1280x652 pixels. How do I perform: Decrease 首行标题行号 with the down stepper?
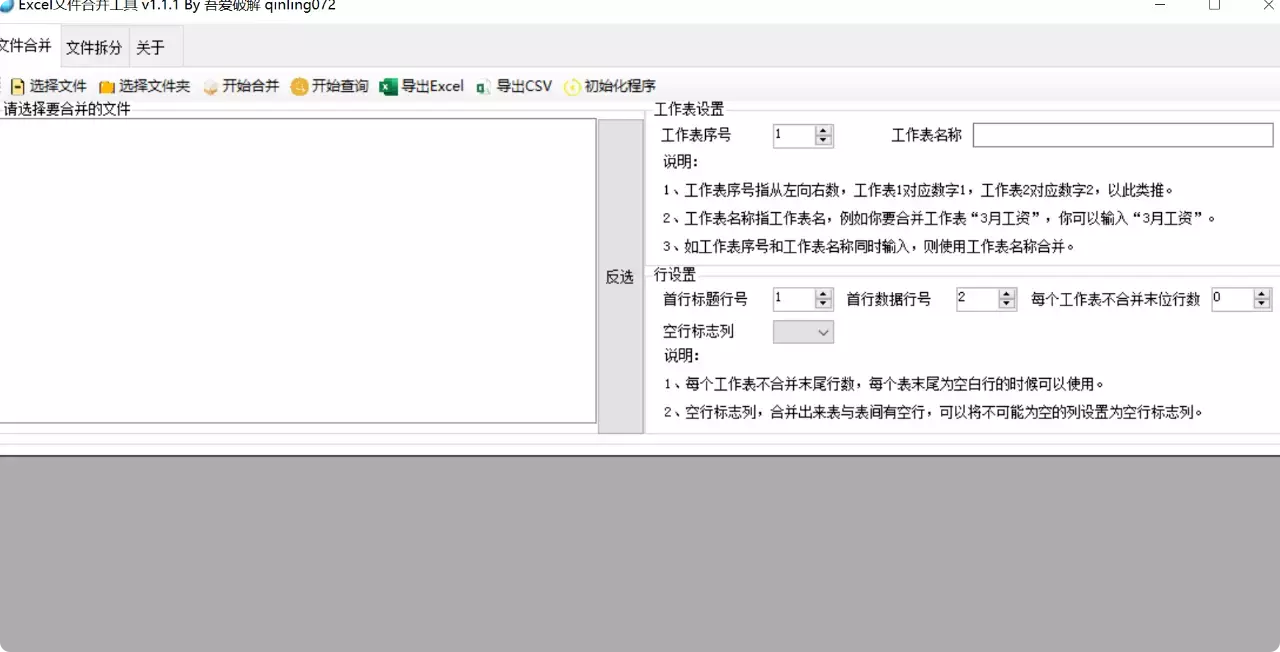823,303
